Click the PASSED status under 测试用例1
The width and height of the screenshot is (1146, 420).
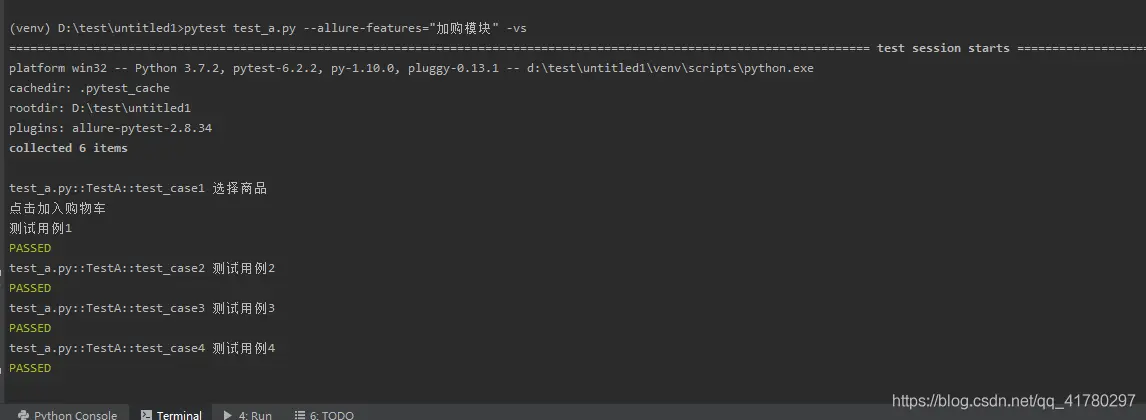tap(30, 248)
